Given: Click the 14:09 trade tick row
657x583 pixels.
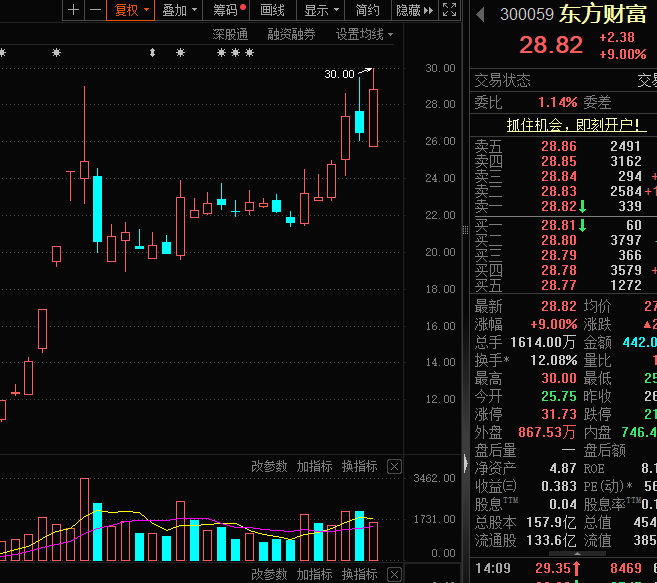Looking at the screenshot, I should pyautogui.click(x=566, y=568).
